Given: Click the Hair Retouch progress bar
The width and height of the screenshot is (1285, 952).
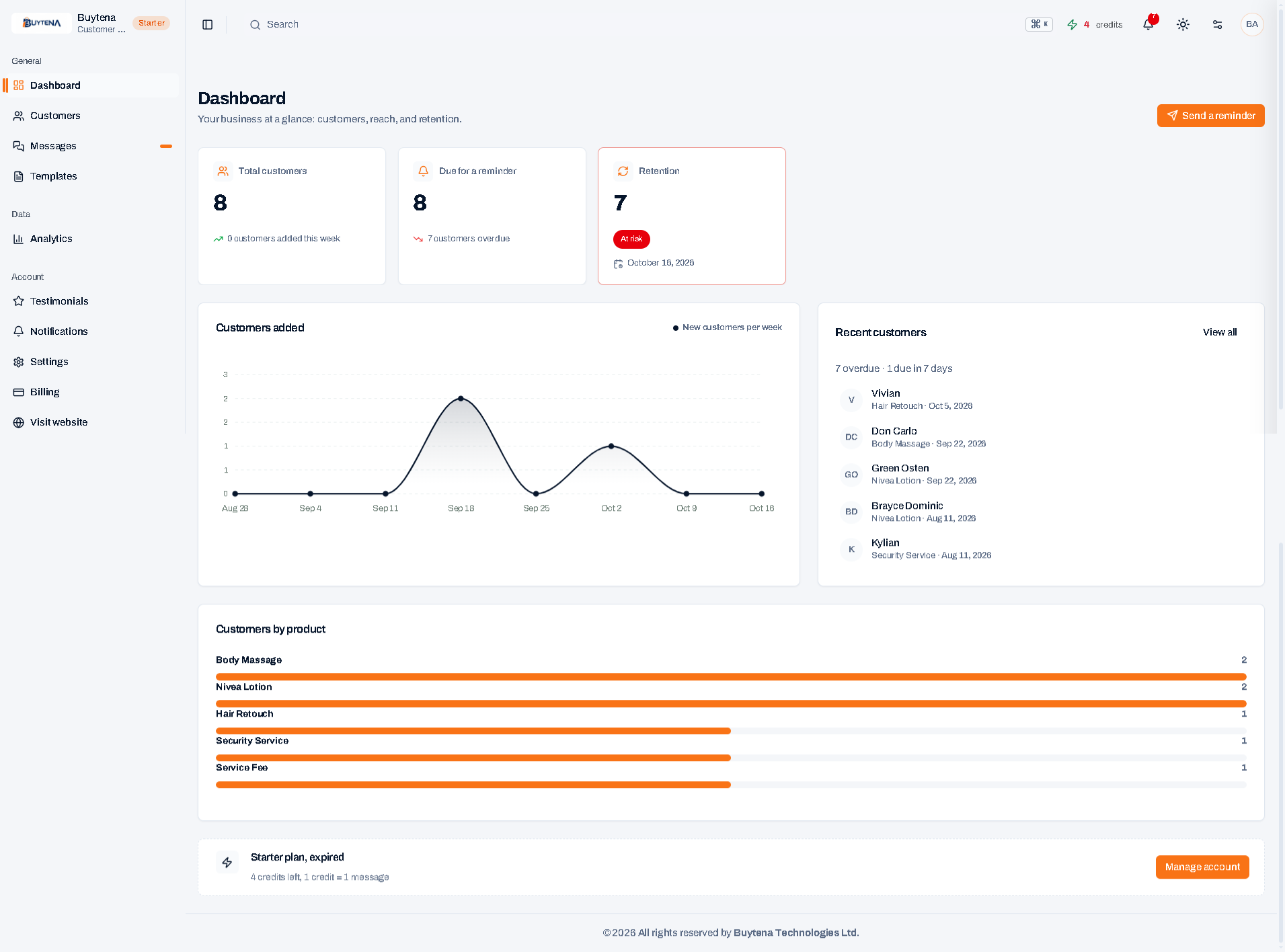Looking at the screenshot, I should click(x=731, y=731).
